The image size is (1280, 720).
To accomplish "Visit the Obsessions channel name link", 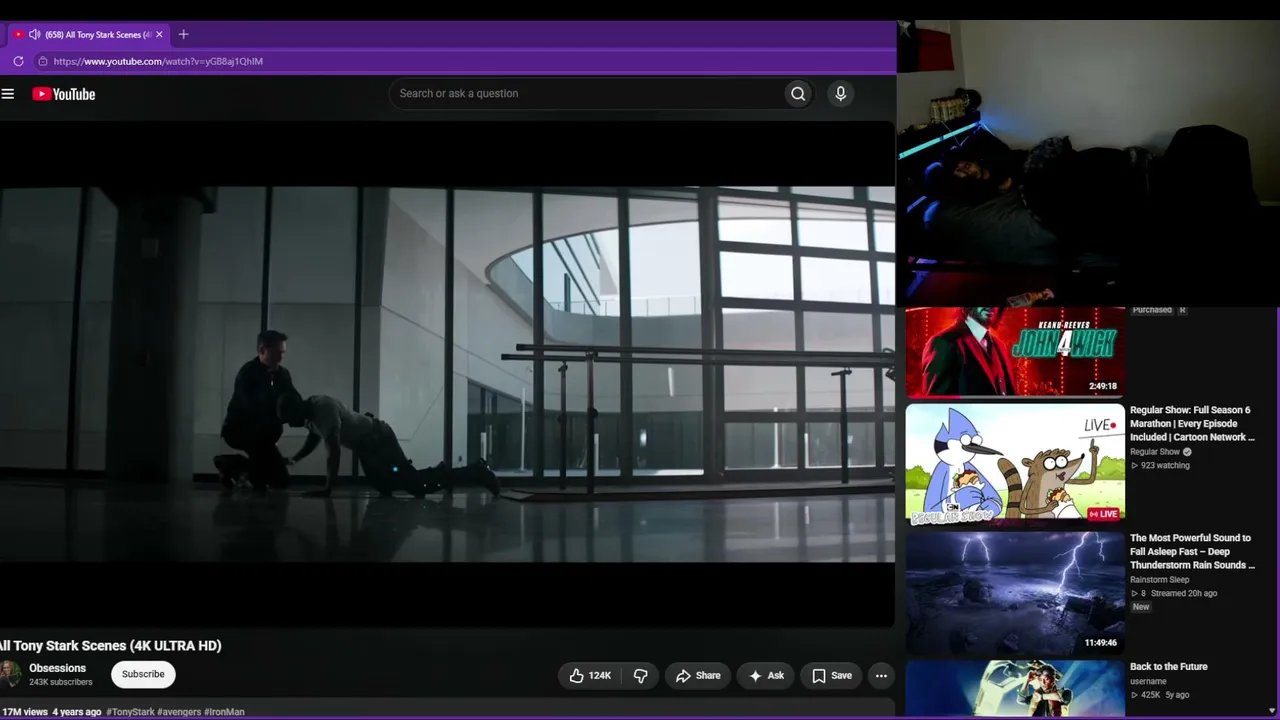I will [x=57, y=668].
